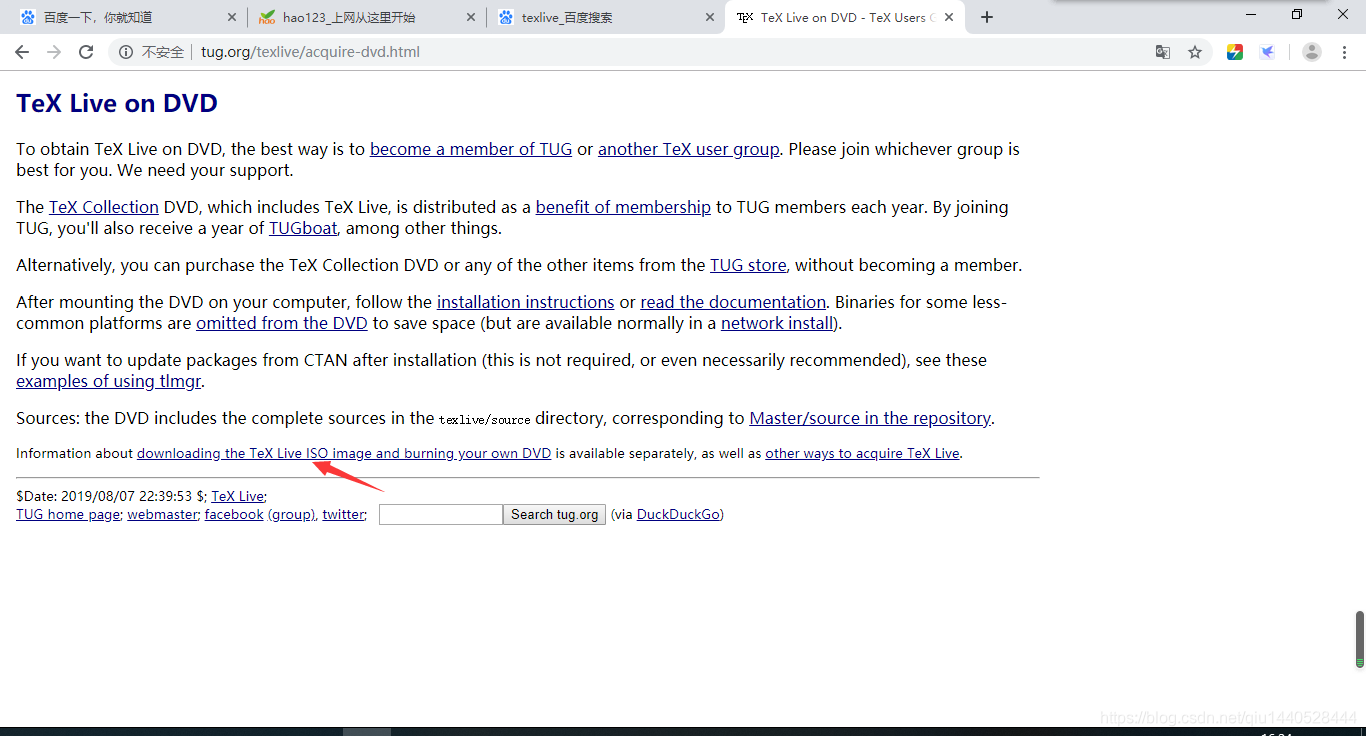Viewport: 1366px width, 736px height.
Task: Close the texlive_百度搜索 tab
Action: (x=710, y=17)
